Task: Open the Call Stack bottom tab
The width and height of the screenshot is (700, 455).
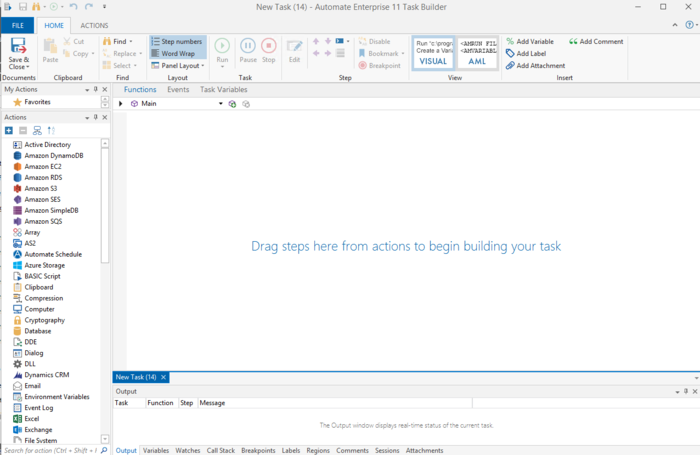Action: coord(221,451)
